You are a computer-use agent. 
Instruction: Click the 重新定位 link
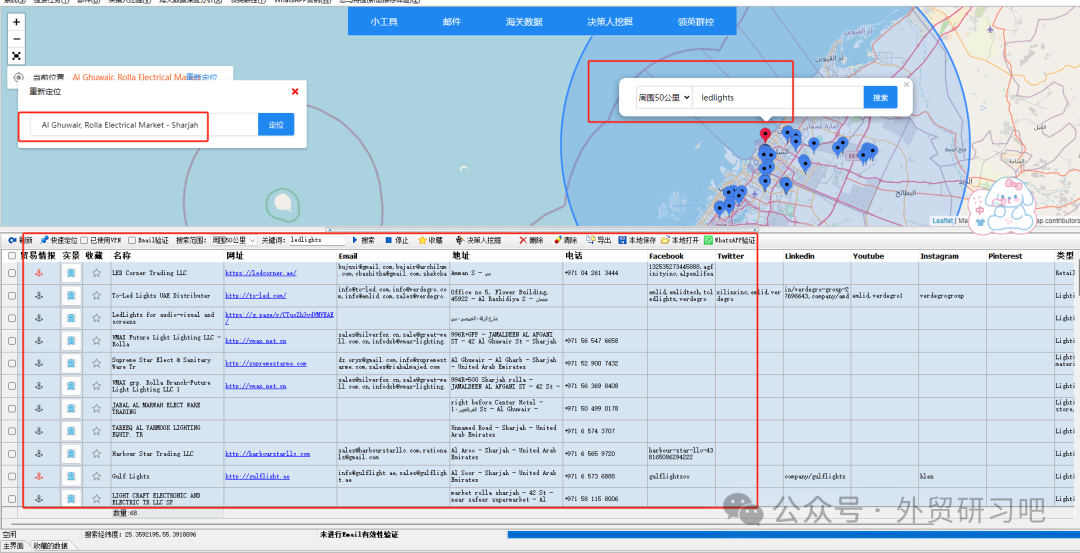pyautogui.click(x=201, y=78)
